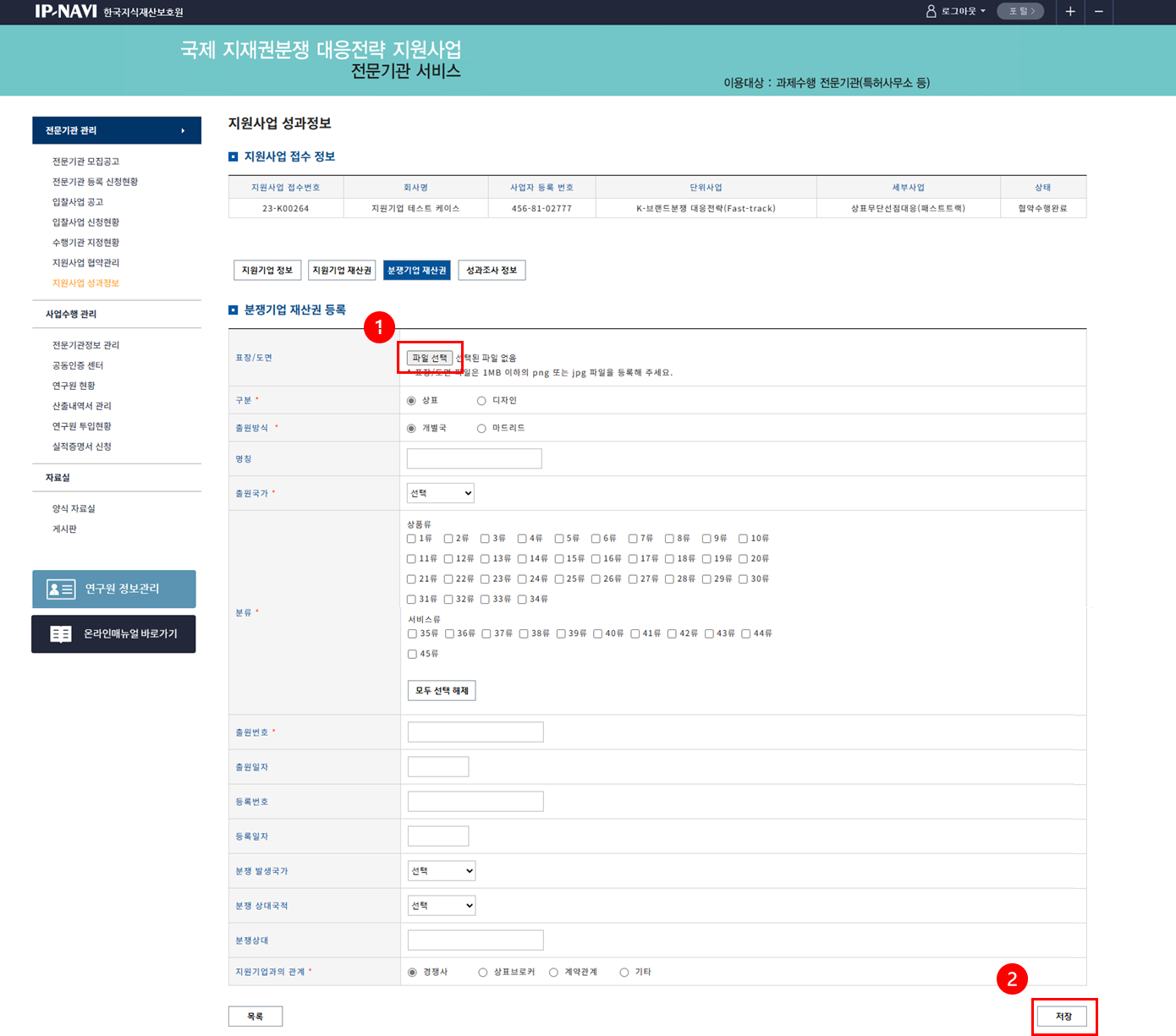Expand the 분쟁 발생국가 select box
This screenshot has height=1036, width=1176.
[x=441, y=871]
